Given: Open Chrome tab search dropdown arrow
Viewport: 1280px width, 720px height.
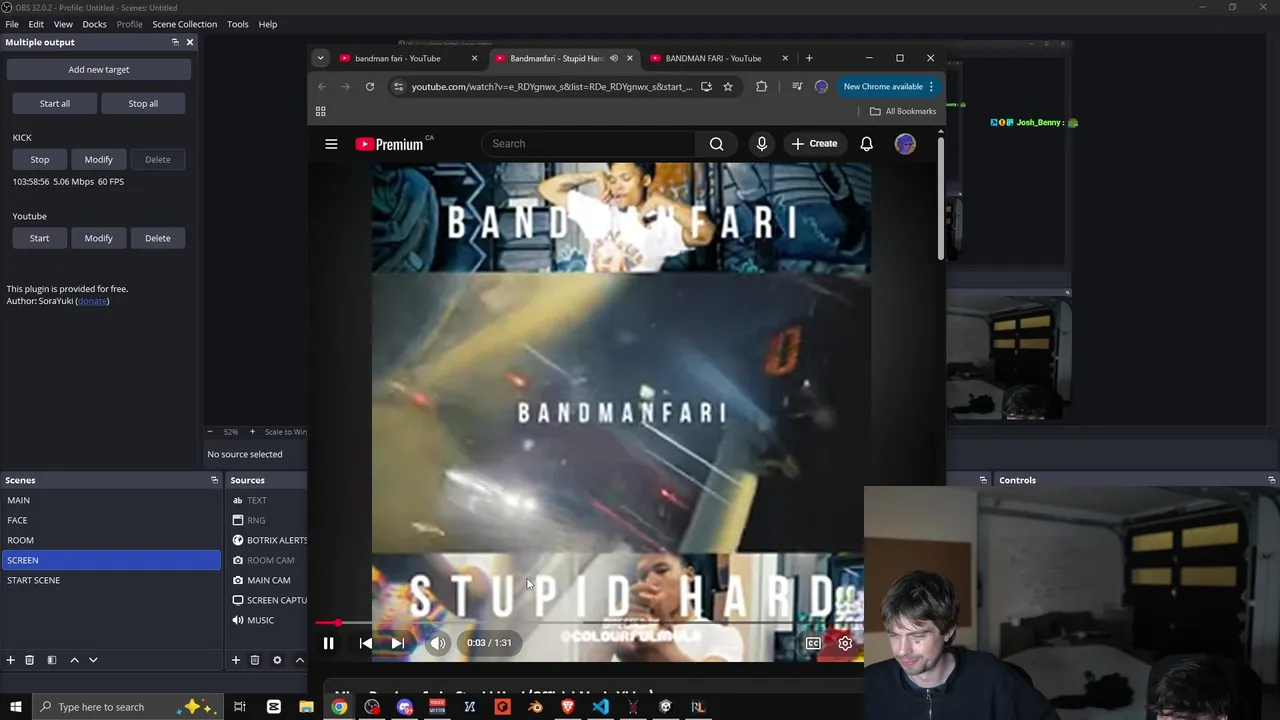Looking at the screenshot, I should pyautogui.click(x=320, y=58).
